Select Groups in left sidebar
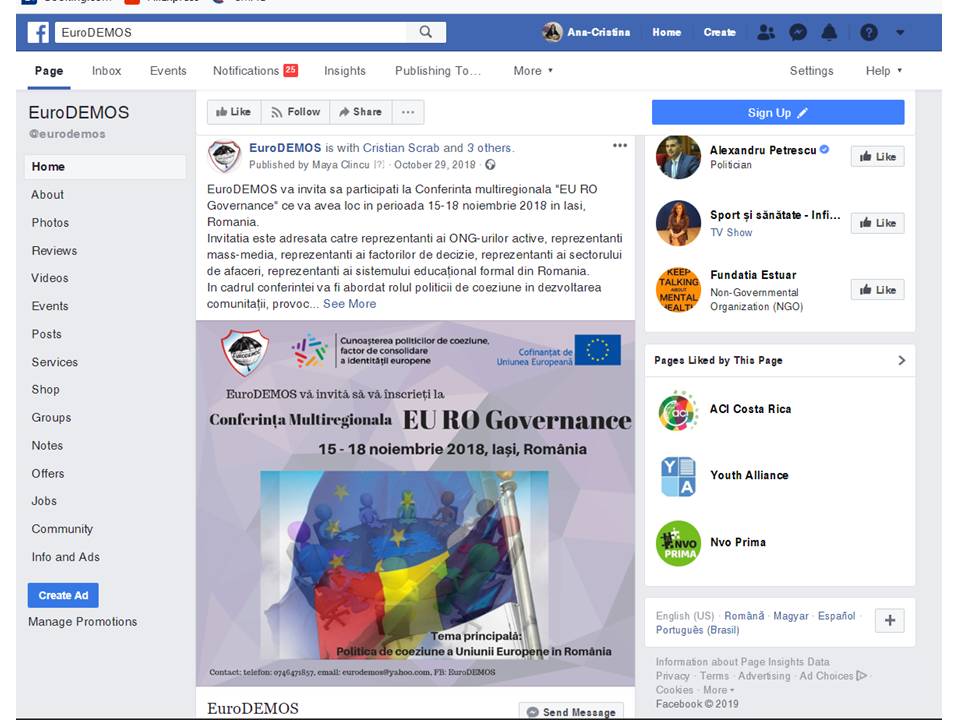Viewport: 960px width, 720px height. tap(51, 418)
